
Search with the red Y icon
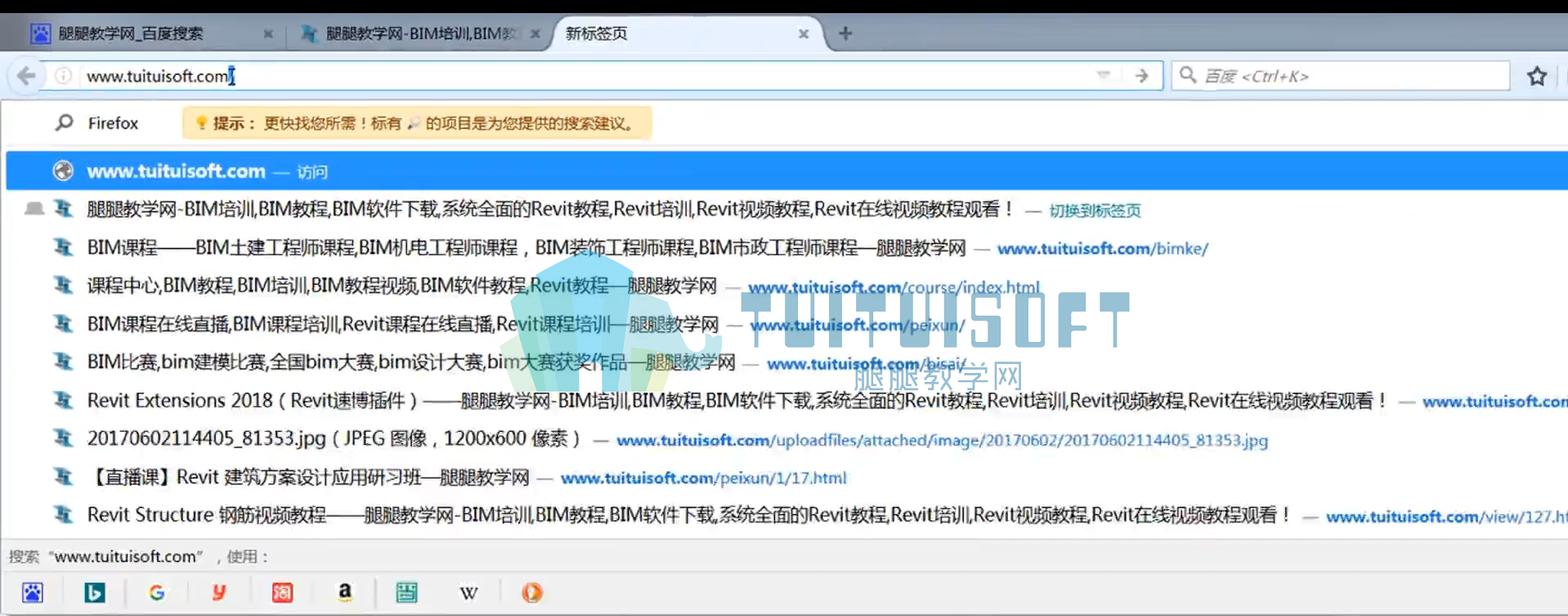point(219,592)
